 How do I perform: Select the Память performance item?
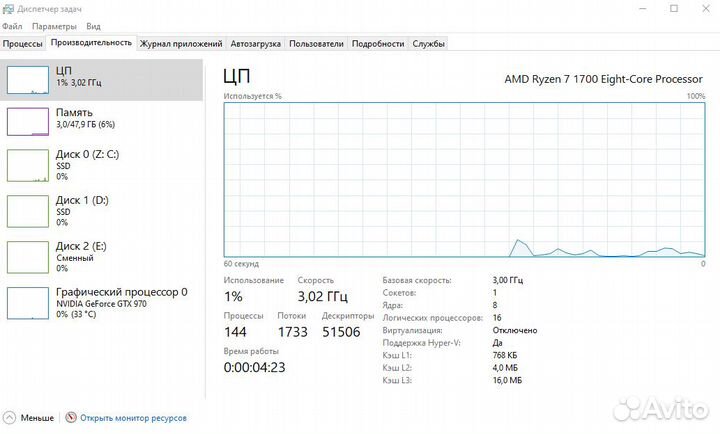pyautogui.click(x=101, y=122)
